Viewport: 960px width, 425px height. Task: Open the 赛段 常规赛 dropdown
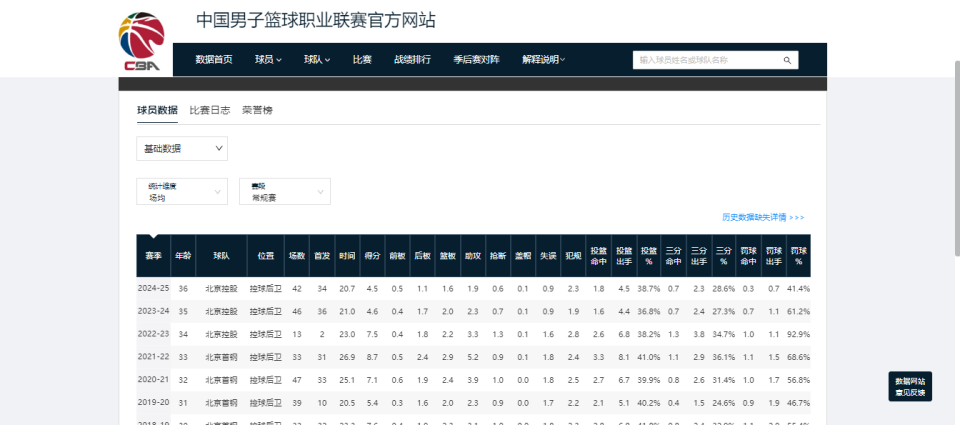(285, 192)
